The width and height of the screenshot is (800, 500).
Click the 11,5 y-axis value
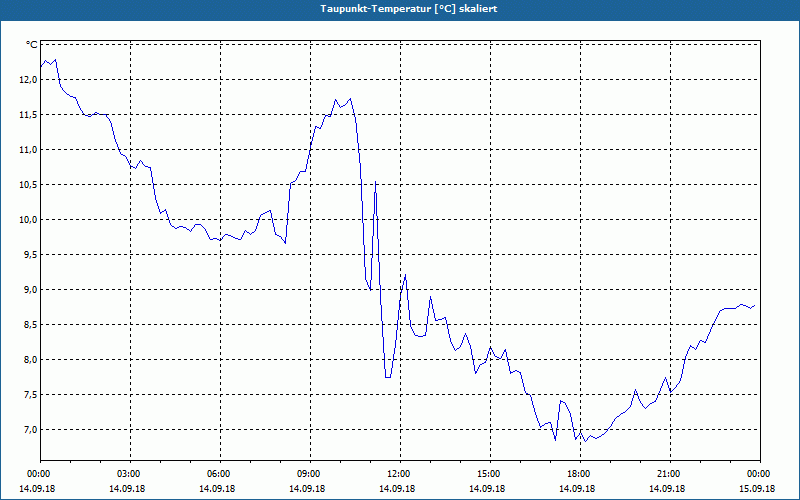pos(28,115)
